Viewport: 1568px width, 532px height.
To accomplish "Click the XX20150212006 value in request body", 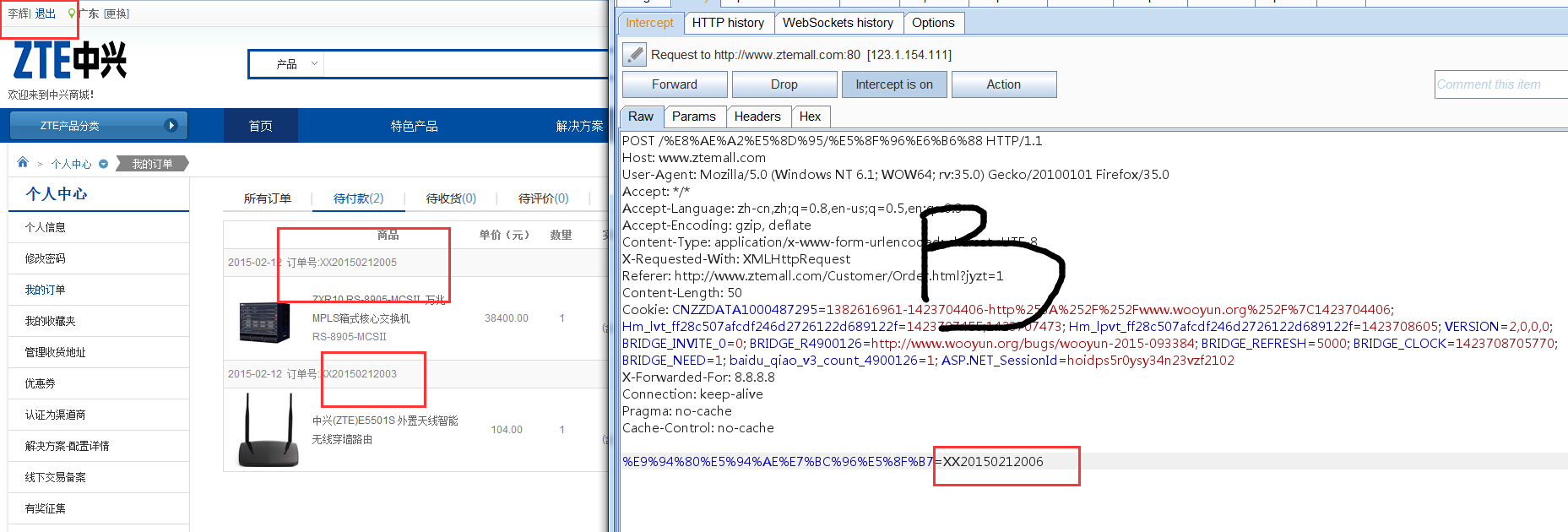I will [993, 462].
